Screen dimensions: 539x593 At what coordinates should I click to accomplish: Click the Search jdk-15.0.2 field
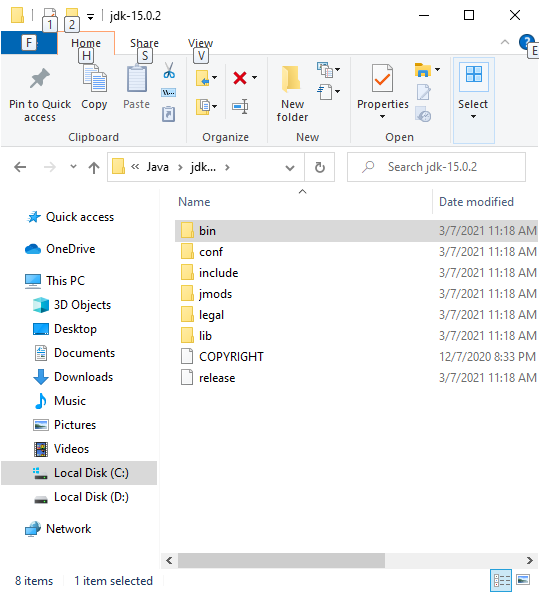tap(436, 167)
